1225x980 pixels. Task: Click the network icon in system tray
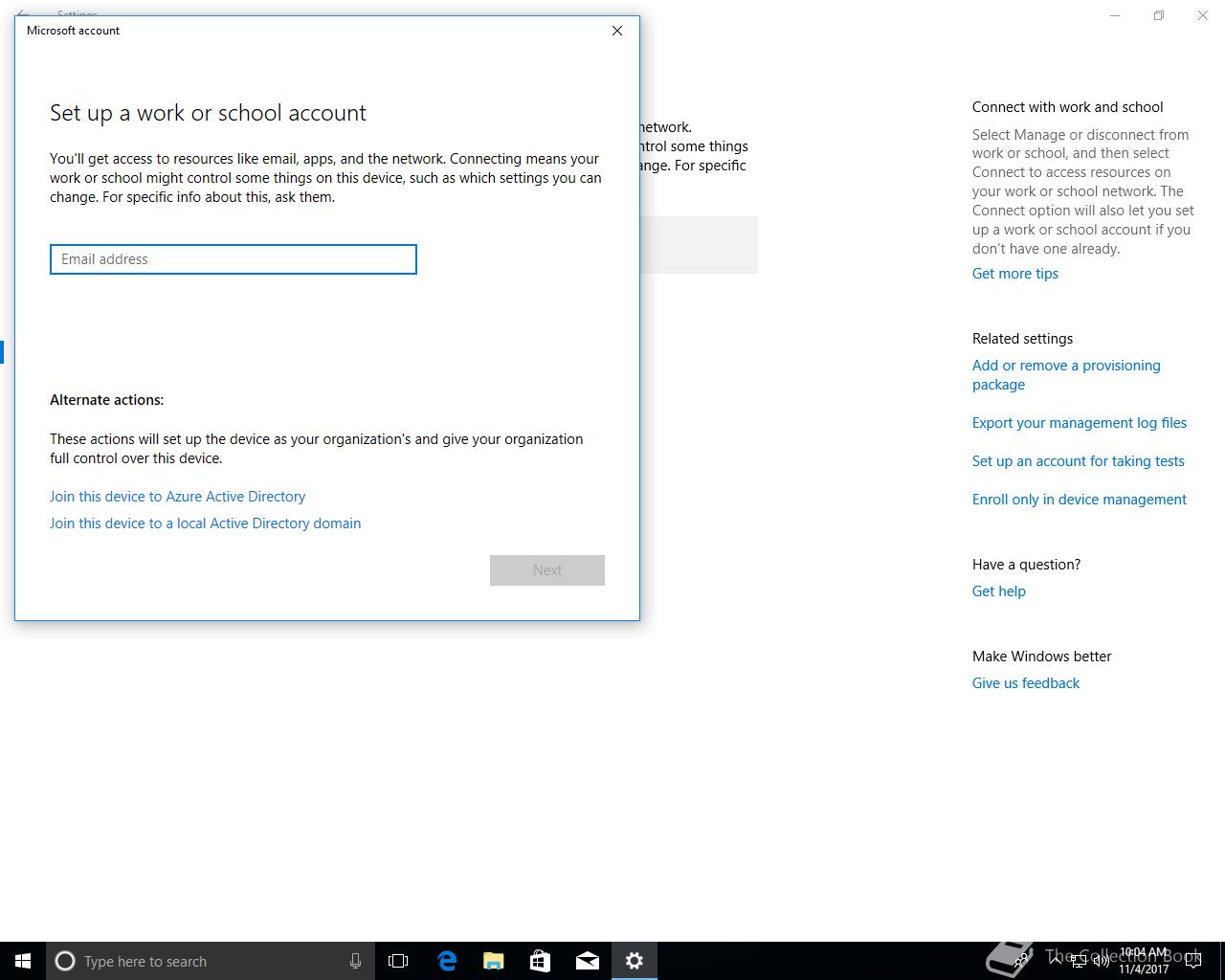pos(1079,961)
